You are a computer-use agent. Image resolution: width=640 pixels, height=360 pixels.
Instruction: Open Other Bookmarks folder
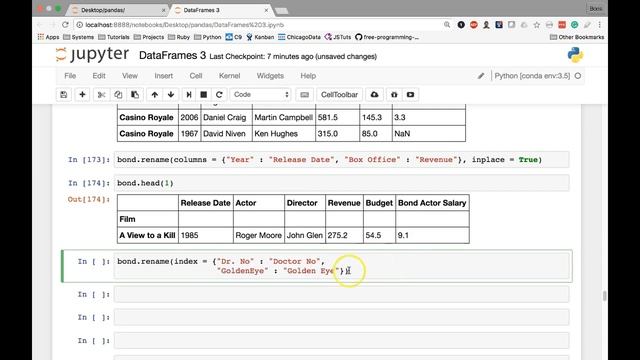[577, 37]
